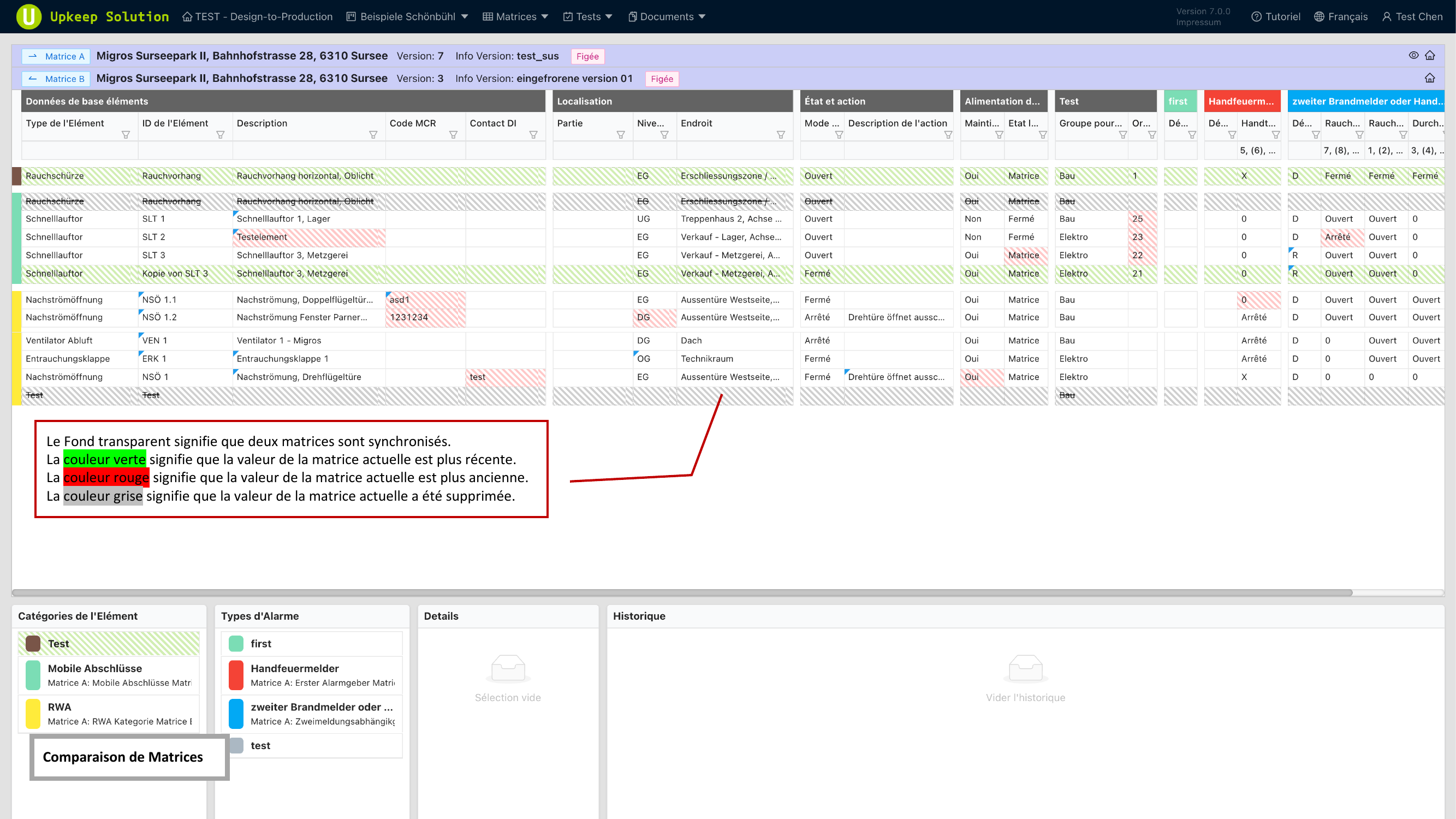Go to TEST - Design-to-Production home

click(257, 16)
